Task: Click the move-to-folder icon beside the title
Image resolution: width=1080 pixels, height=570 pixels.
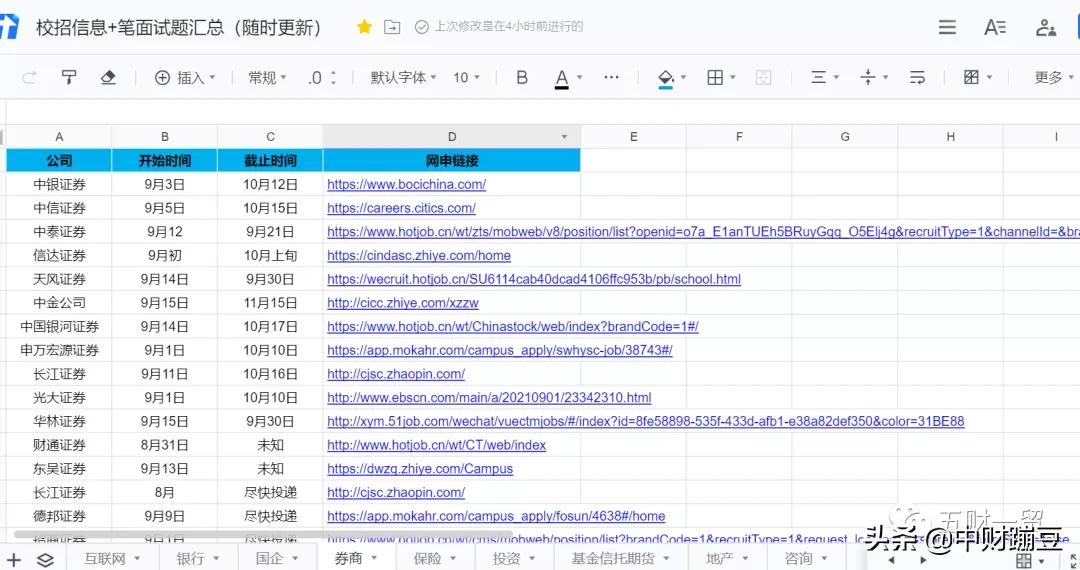Action: 392,27
